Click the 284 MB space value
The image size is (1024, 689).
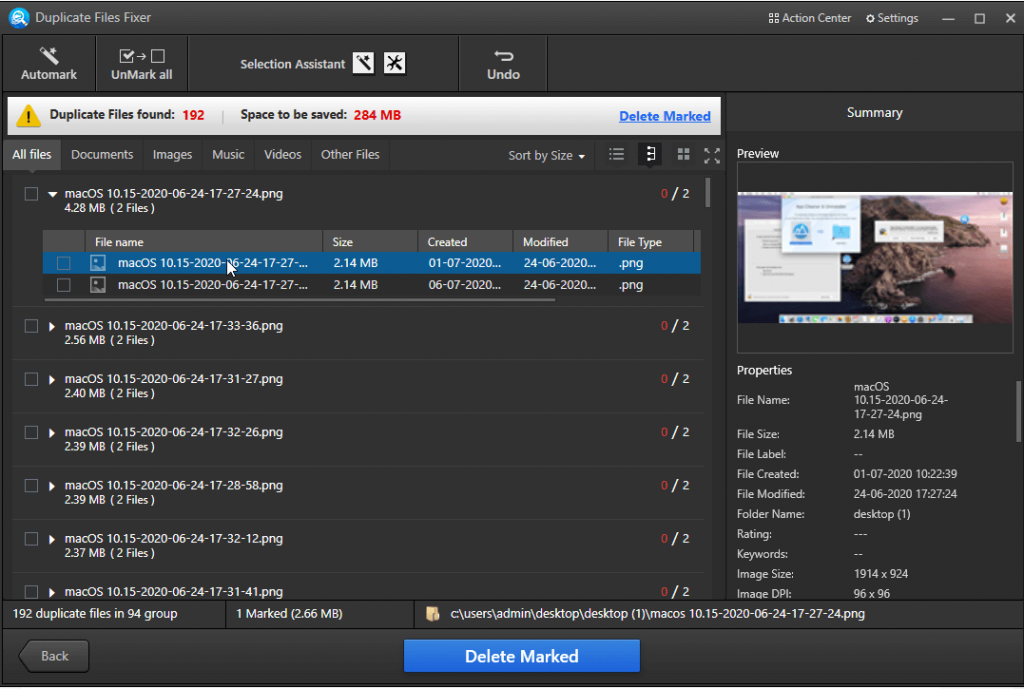pos(377,116)
